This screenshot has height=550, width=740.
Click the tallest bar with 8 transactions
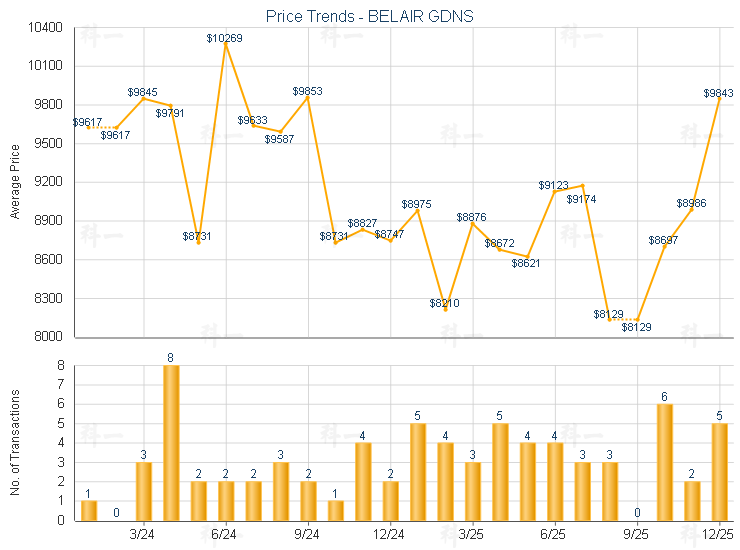pos(171,442)
